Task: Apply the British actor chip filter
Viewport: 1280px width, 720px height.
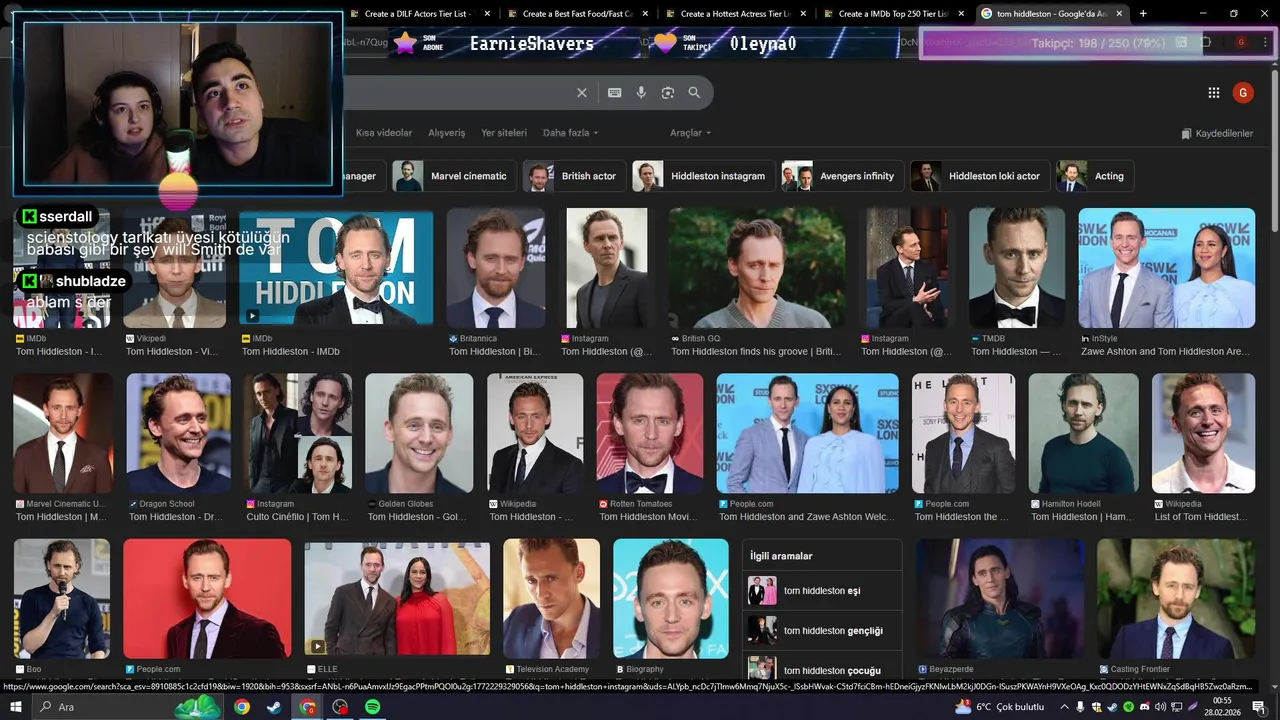Action: [x=575, y=176]
